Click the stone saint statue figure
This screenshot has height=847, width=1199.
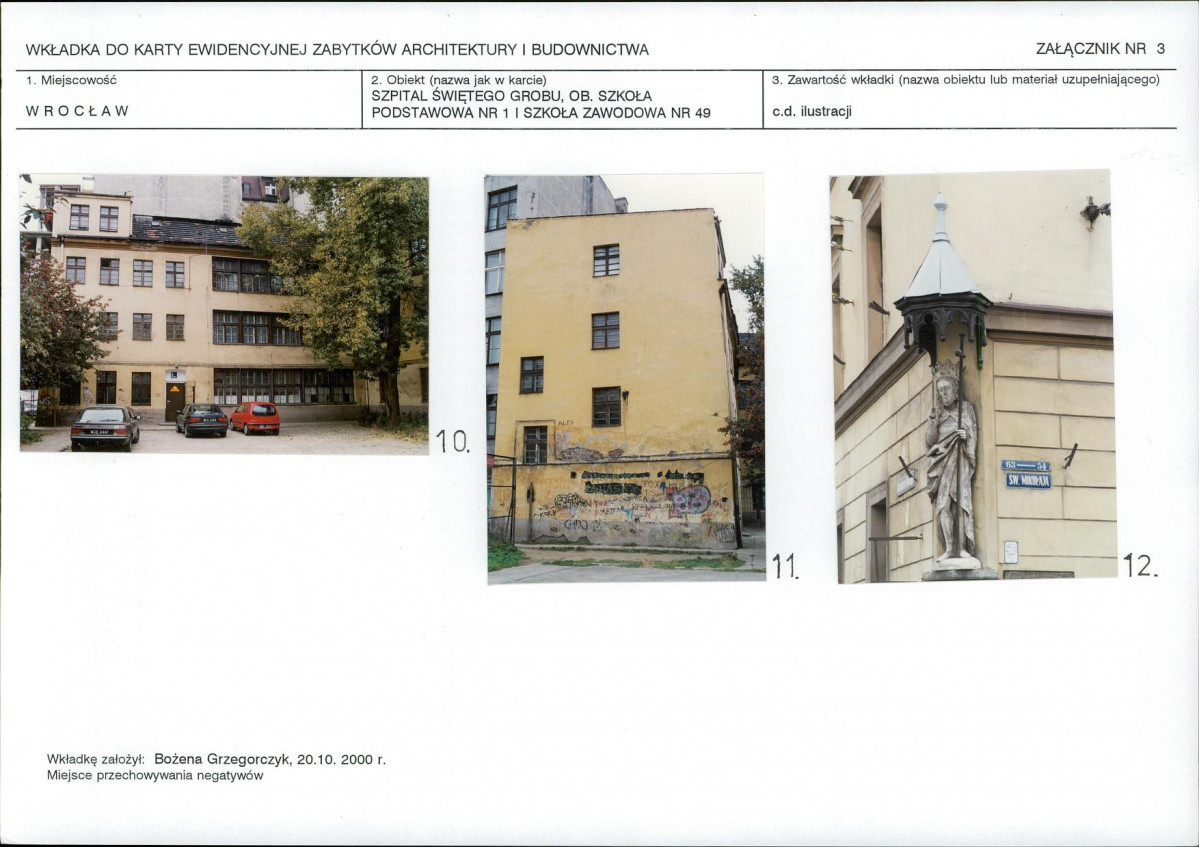pos(952,462)
